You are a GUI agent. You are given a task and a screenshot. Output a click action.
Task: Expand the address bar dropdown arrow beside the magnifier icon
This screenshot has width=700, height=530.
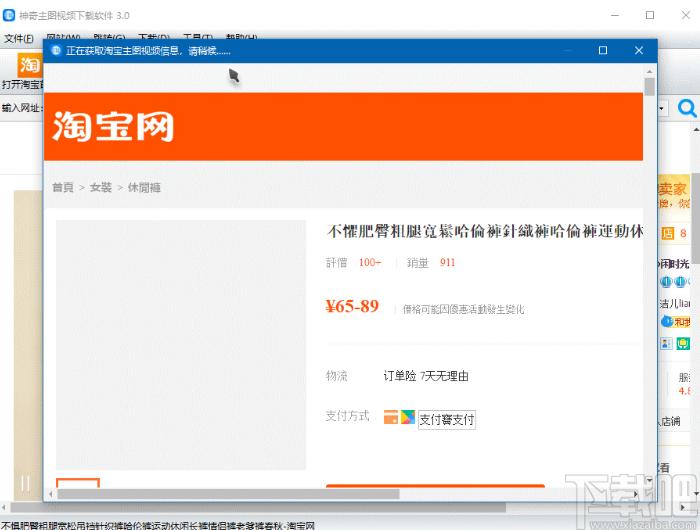click(x=662, y=108)
